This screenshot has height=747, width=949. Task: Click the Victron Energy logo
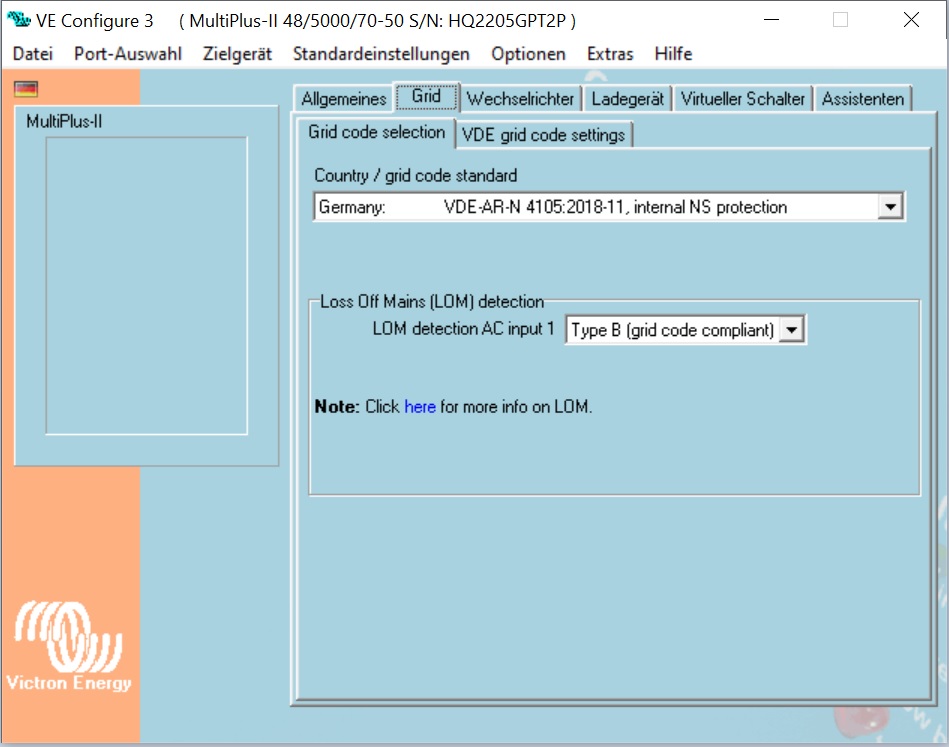68,645
